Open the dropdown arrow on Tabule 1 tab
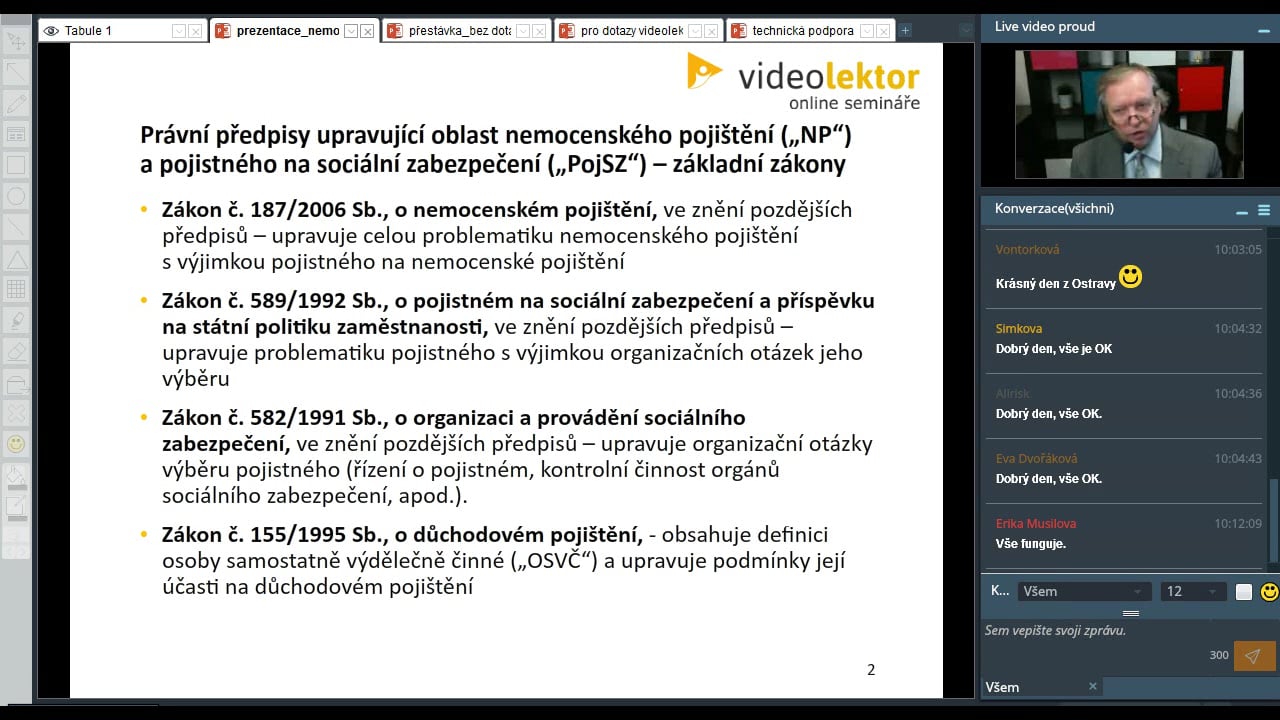 coord(179,31)
